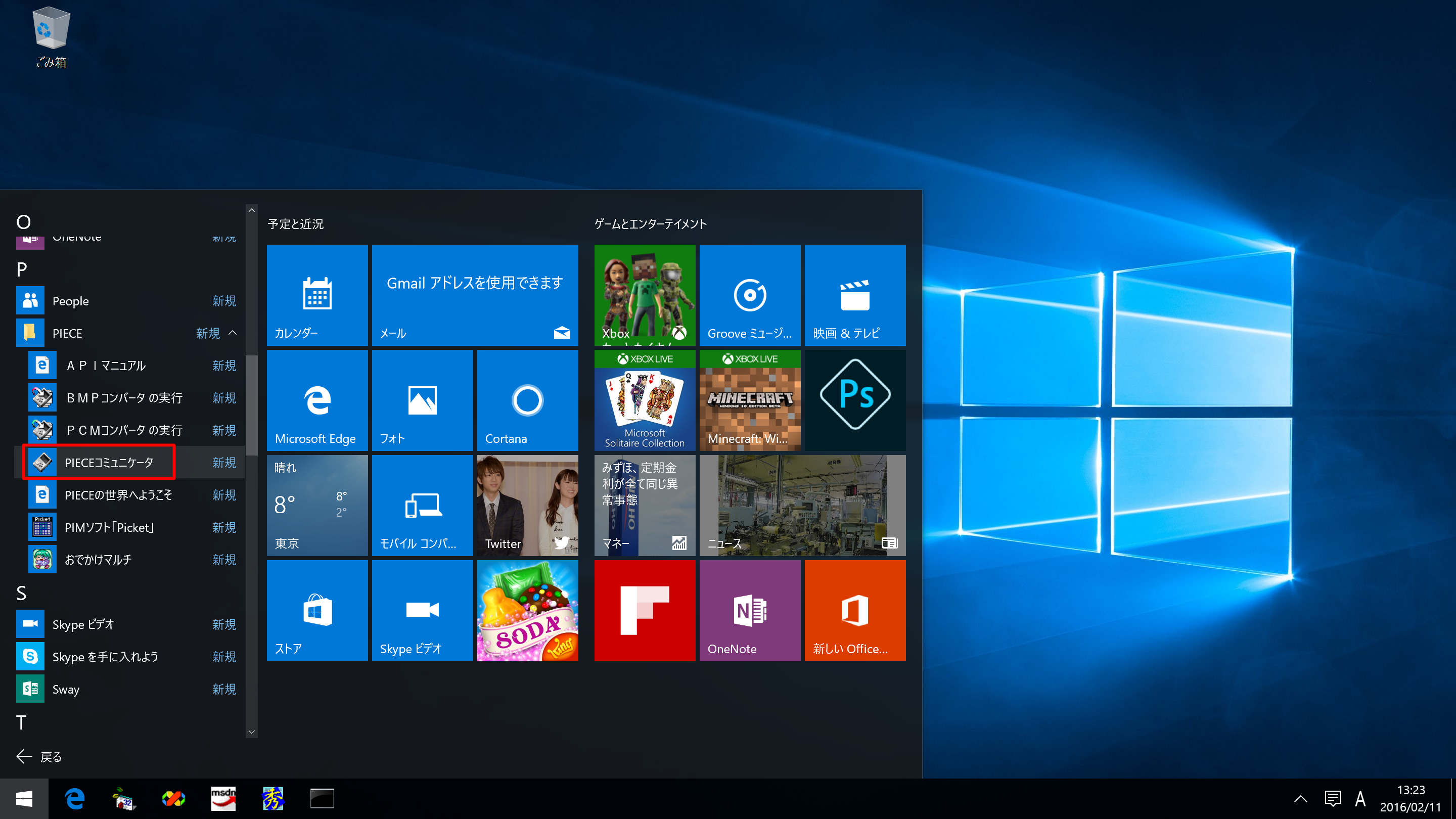
Task: Toggle the IME input mode A indicator
Action: (x=1360, y=799)
